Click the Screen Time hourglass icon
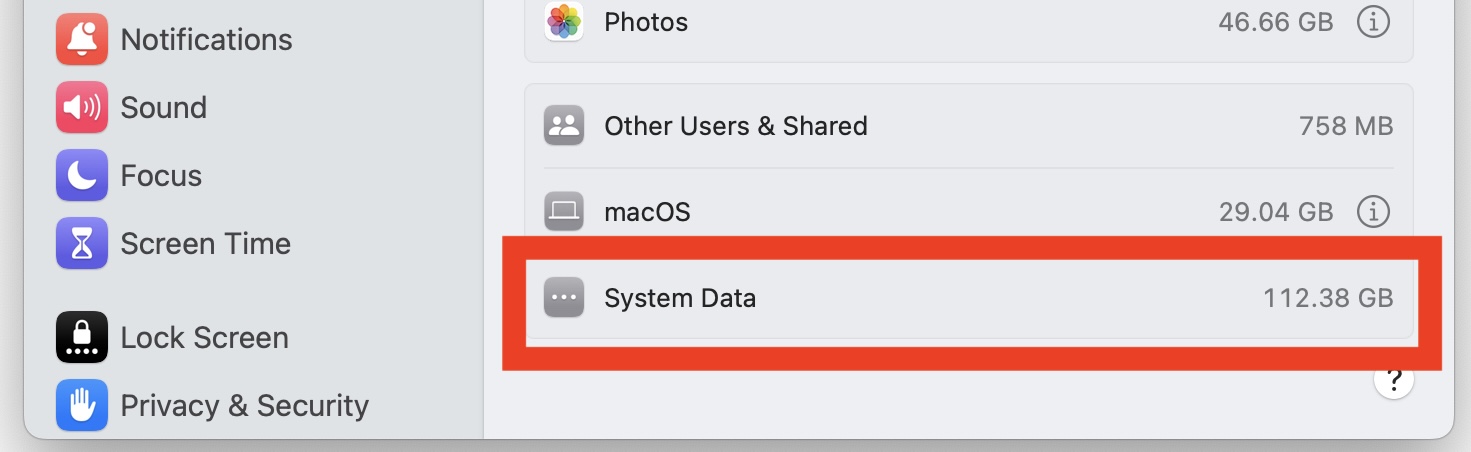This screenshot has height=452, width=1471. click(x=82, y=244)
